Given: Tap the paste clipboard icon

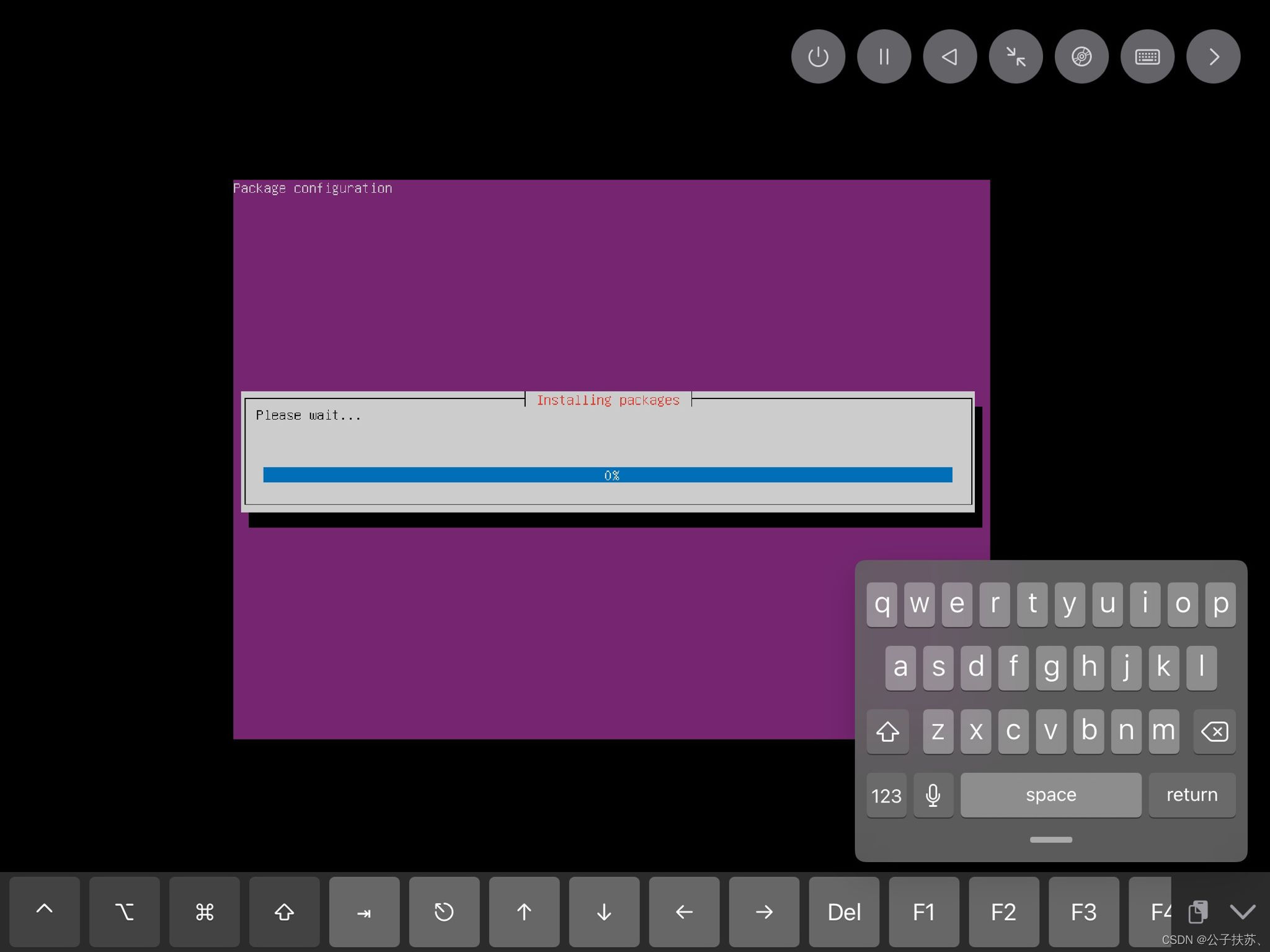Looking at the screenshot, I should coord(1197,911).
